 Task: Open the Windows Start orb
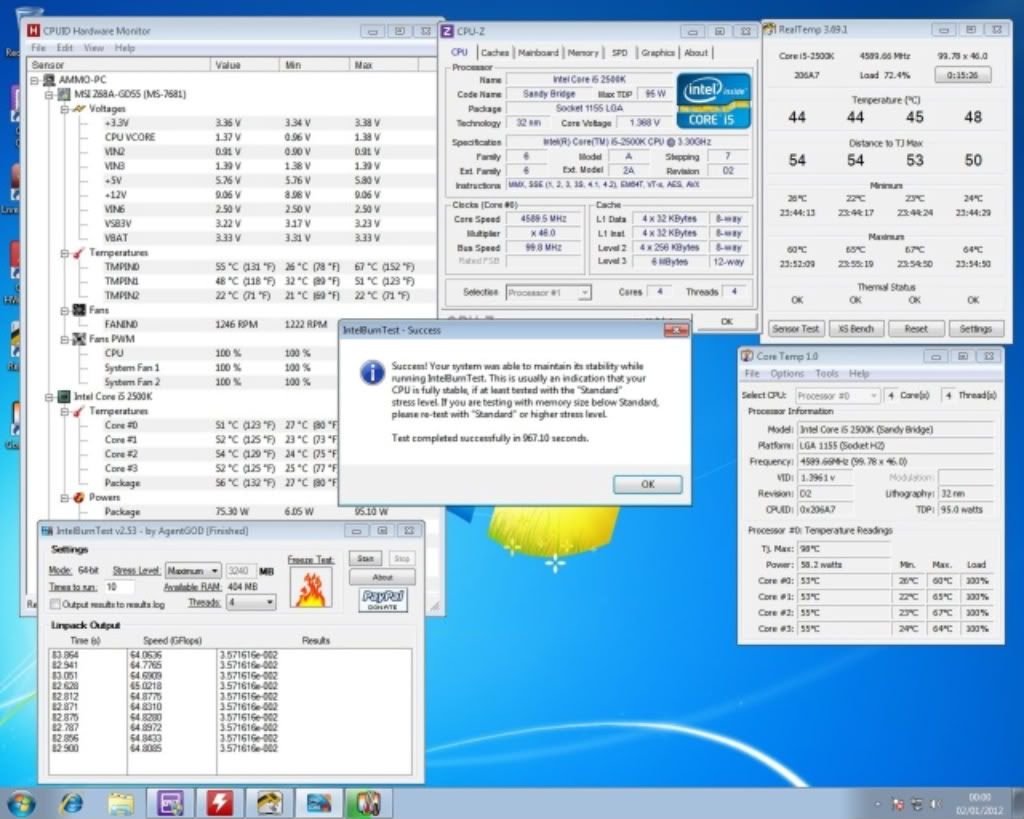(21, 802)
